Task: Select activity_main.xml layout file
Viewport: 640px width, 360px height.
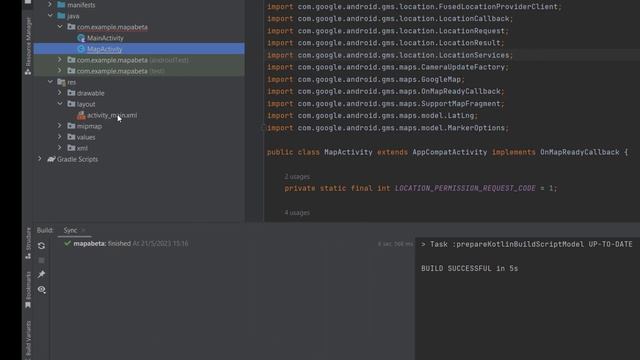Action: [x=112, y=115]
